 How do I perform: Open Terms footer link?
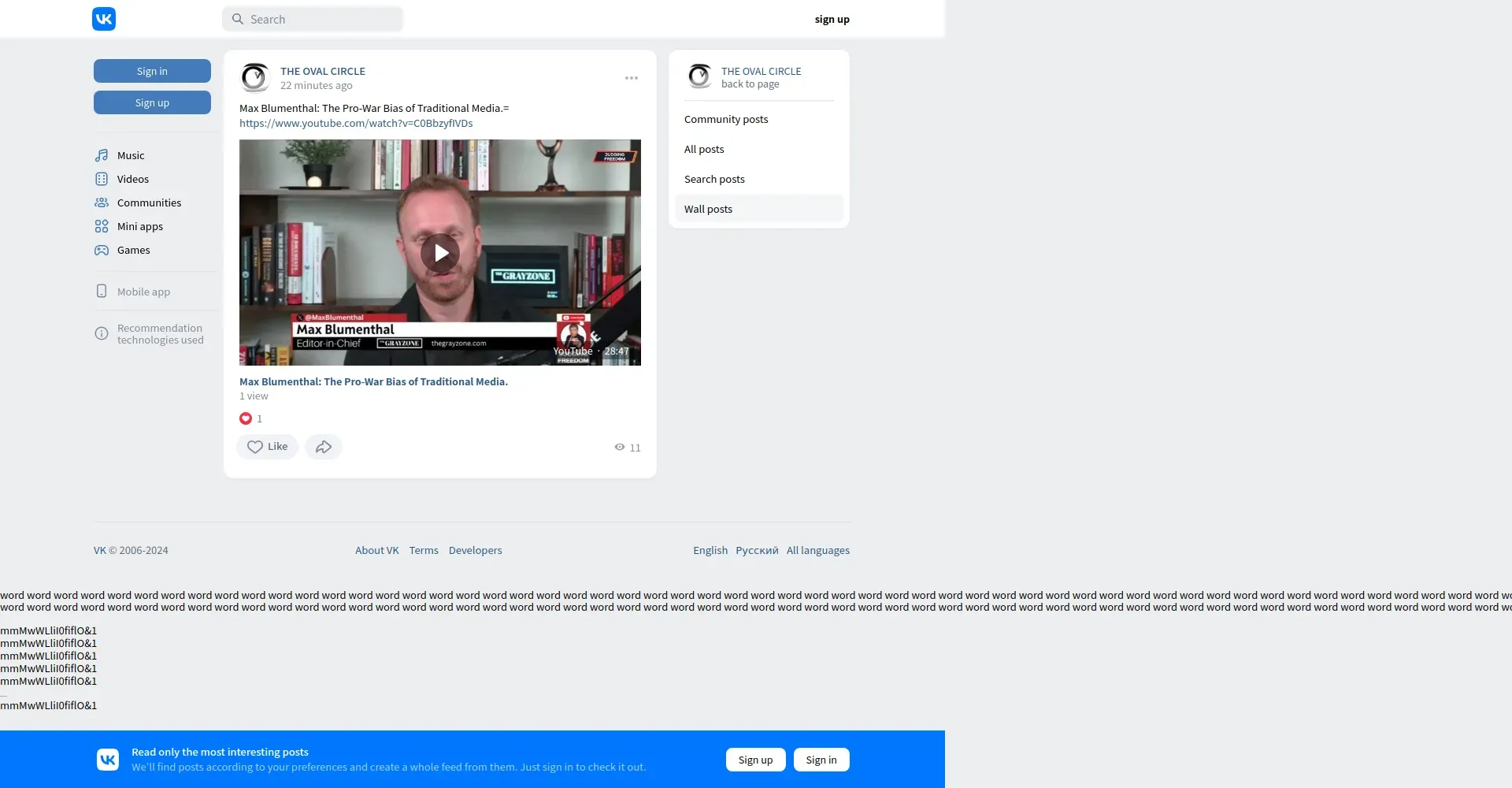[x=424, y=550]
